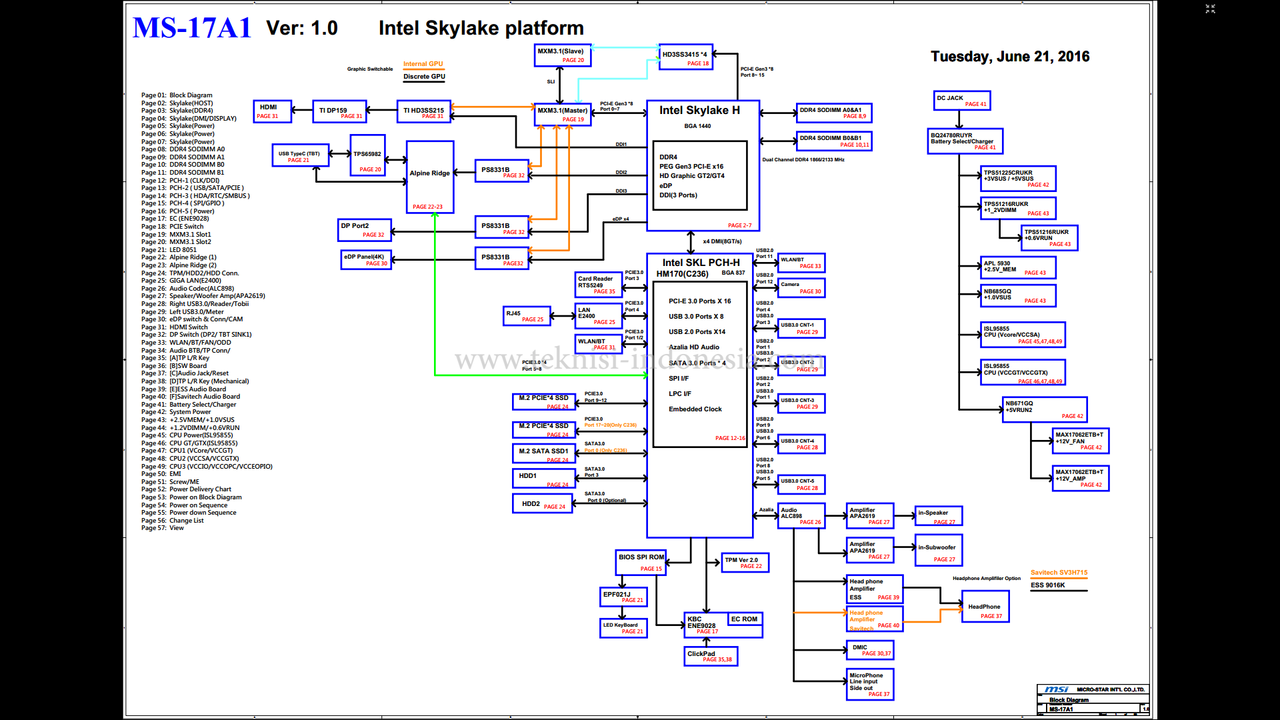Click the Camera block
1280x720 pixels.
pyautogui.click(x=802, y=288)
